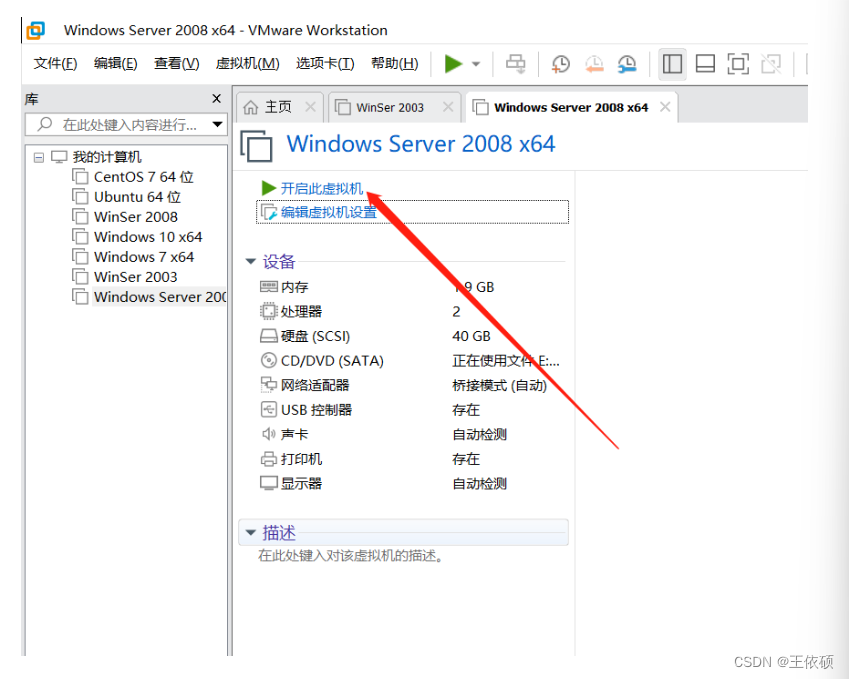Click the 网络适配器 network adapter row
The image size is (849, 679).
[x=412, y=385]
